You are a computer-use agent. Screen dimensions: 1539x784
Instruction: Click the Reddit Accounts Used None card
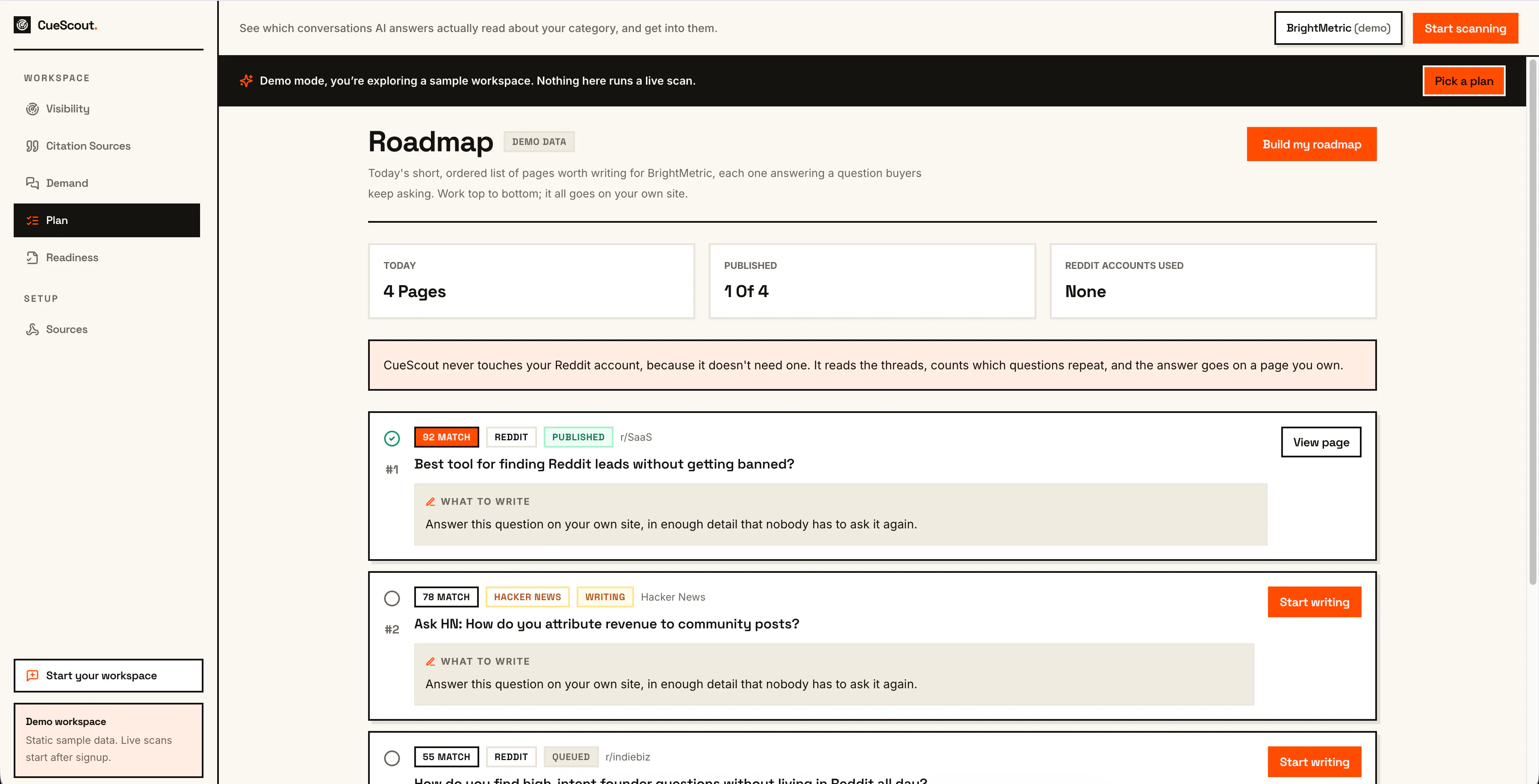pyautogui.click(x=1213, y=281)
